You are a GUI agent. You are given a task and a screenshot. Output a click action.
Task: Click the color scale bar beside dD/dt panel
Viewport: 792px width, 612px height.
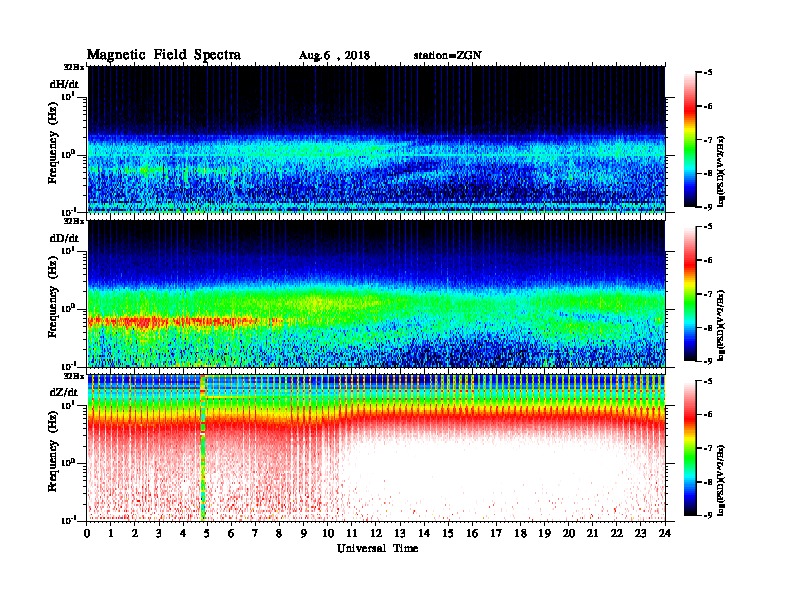689,293
